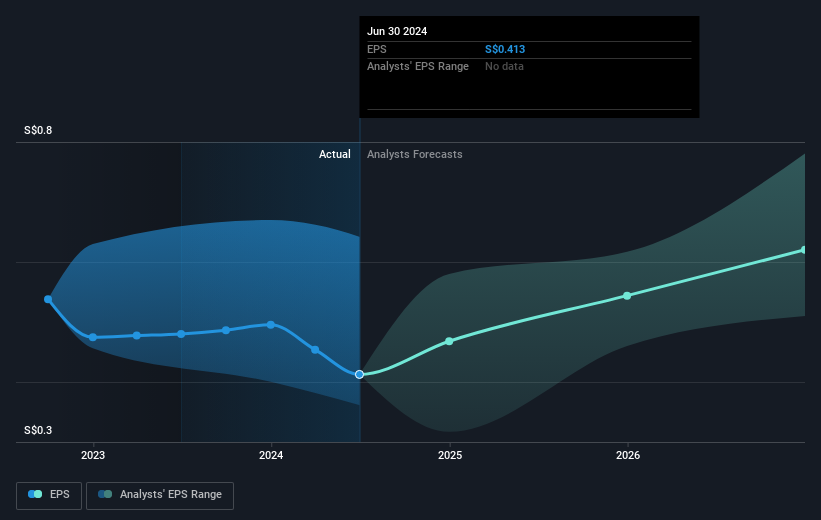The image size is (821, 520).
Task: Select the EPS data point at 2024
Action: click(x=271, y=325)
